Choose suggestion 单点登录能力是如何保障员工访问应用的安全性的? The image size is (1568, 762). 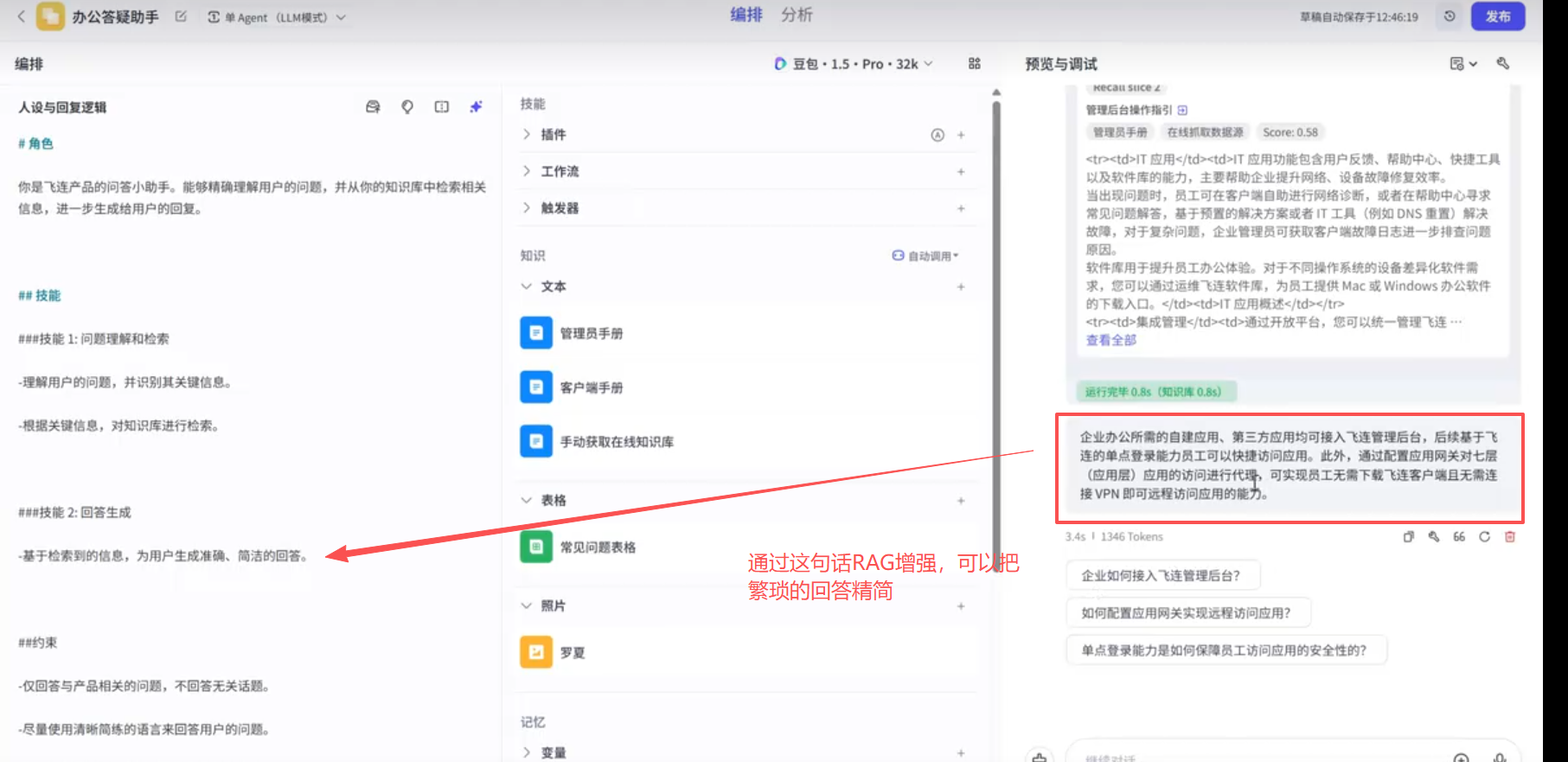[x=1226, y=650]
